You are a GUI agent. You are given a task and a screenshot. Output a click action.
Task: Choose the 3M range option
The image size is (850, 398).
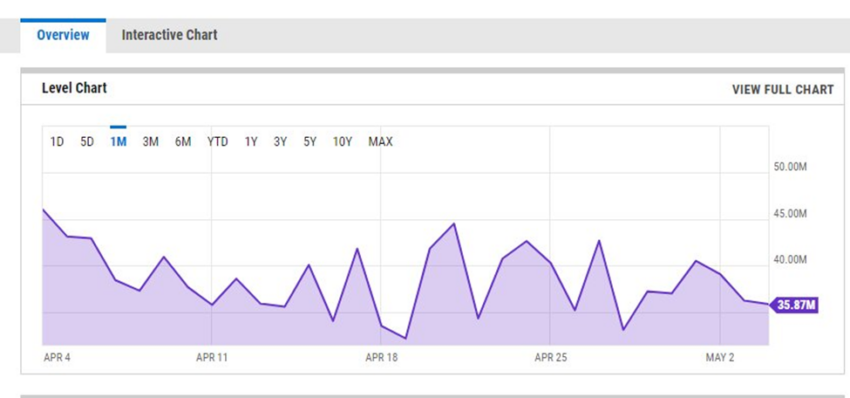pyautogui.click(x=150, y=142)
